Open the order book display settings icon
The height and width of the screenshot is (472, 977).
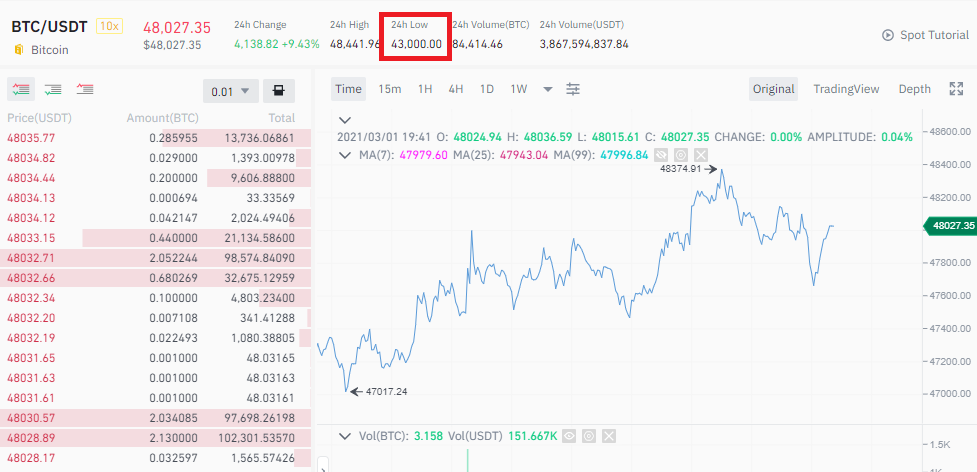(x=279, y=91)
